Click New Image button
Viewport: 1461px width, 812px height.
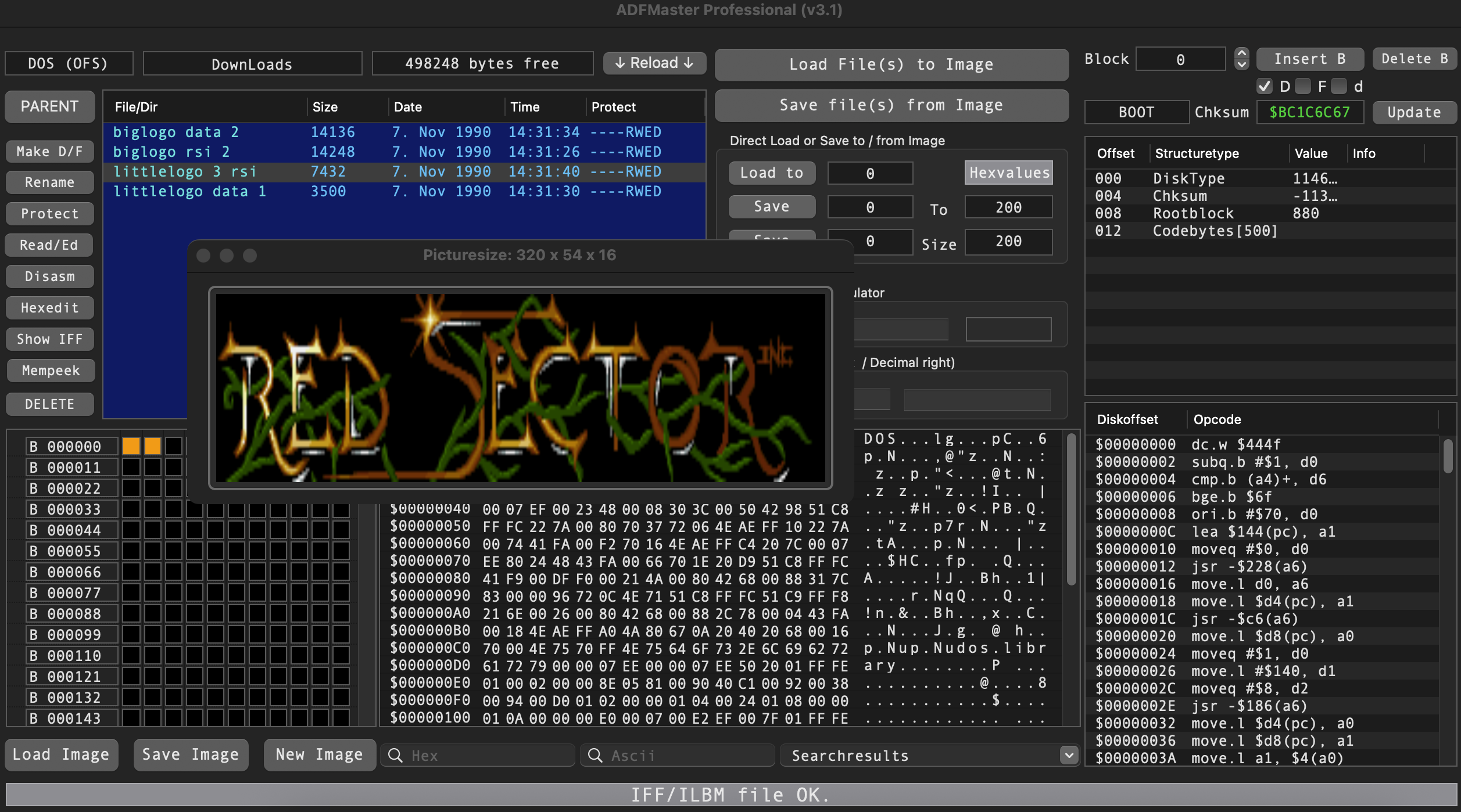tap(320, 754)
